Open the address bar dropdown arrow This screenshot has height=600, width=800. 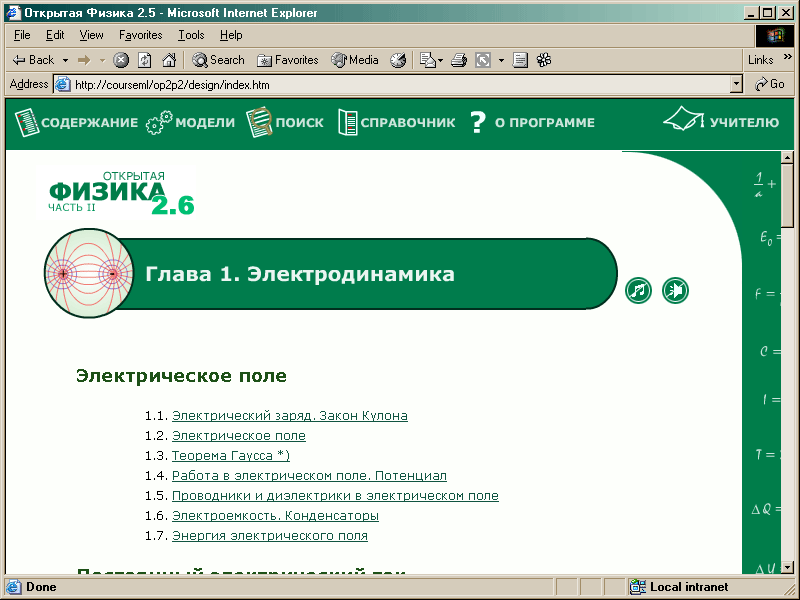click(x=736, y=84)
